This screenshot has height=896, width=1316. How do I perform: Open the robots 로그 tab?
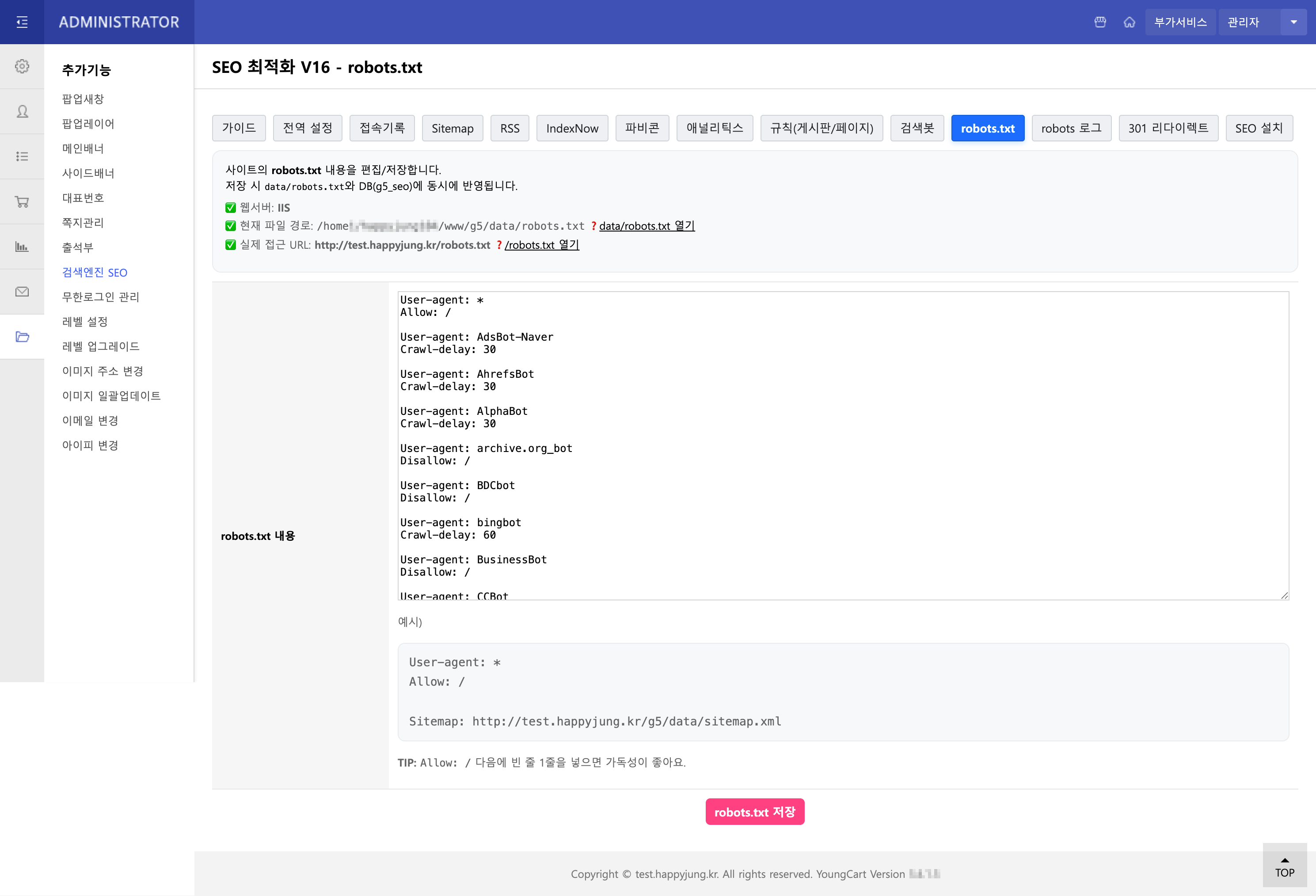(1071, 128)
